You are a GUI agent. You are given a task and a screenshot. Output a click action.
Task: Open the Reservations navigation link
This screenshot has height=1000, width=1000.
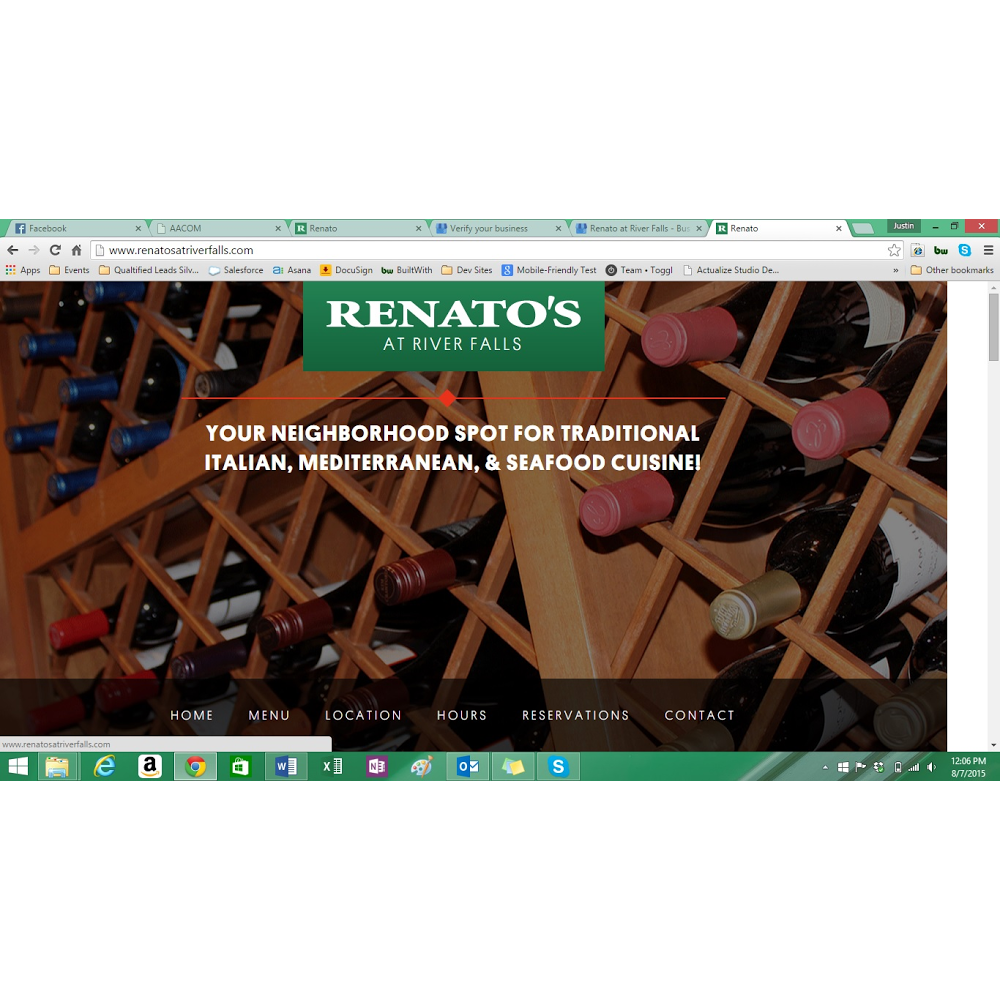coord(575,715)
